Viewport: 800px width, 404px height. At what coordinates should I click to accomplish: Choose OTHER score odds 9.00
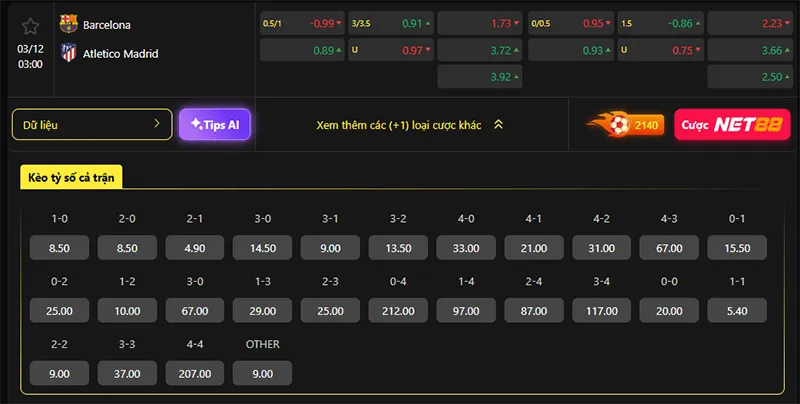tap(262, 373)
